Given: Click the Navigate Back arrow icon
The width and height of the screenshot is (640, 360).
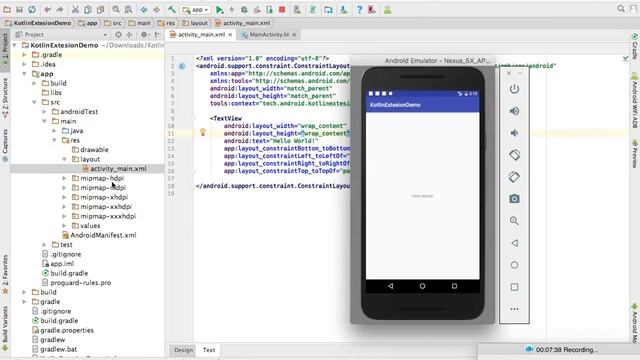Looking at the screenshot, I should click(x=144, y=9).
